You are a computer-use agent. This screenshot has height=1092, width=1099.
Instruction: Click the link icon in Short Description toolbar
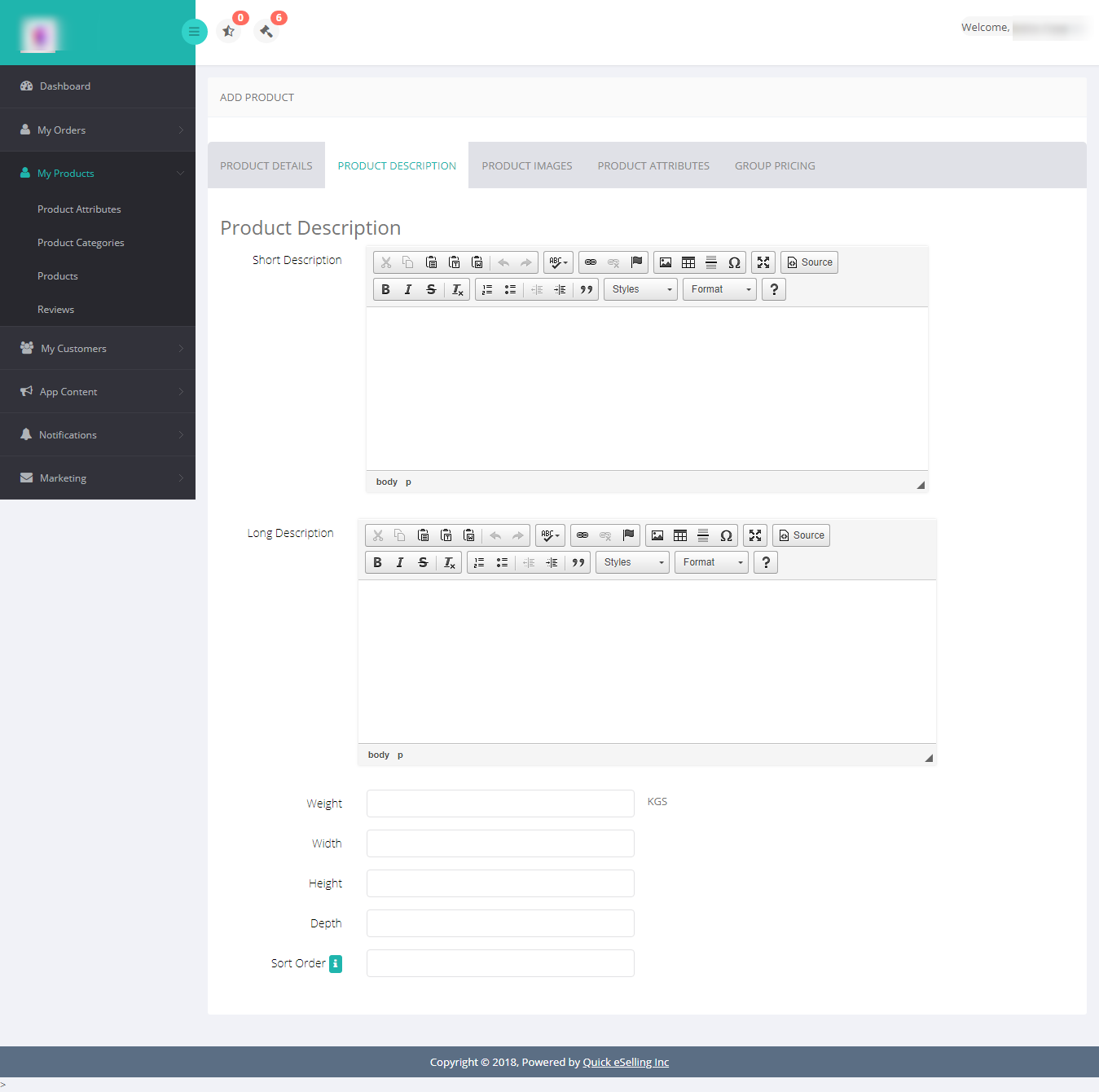[x=591, y=262]
